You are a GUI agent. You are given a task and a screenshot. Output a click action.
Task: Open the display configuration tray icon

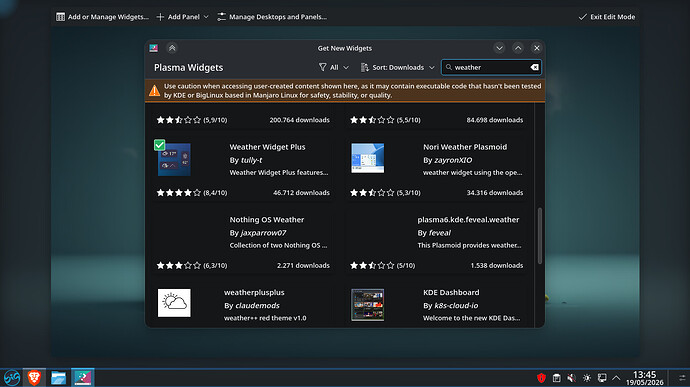click(602, 378)
